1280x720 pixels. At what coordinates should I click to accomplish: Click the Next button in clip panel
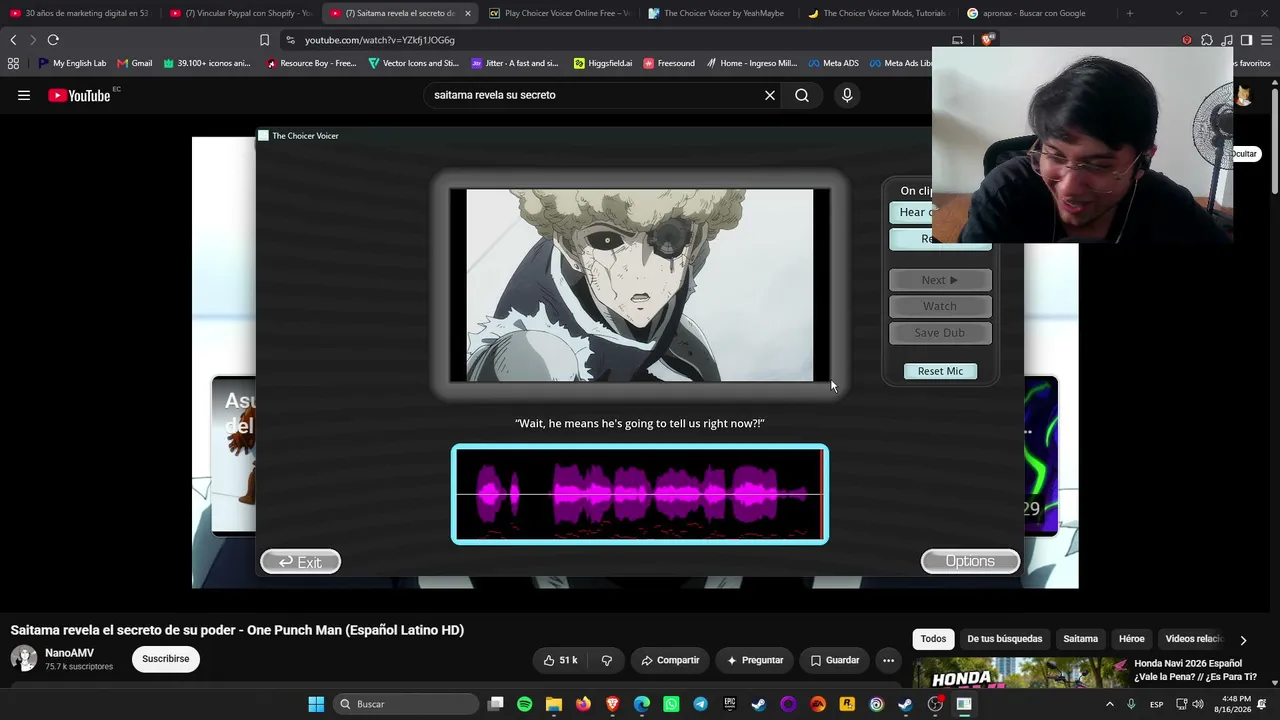click(x=940, y=280)
